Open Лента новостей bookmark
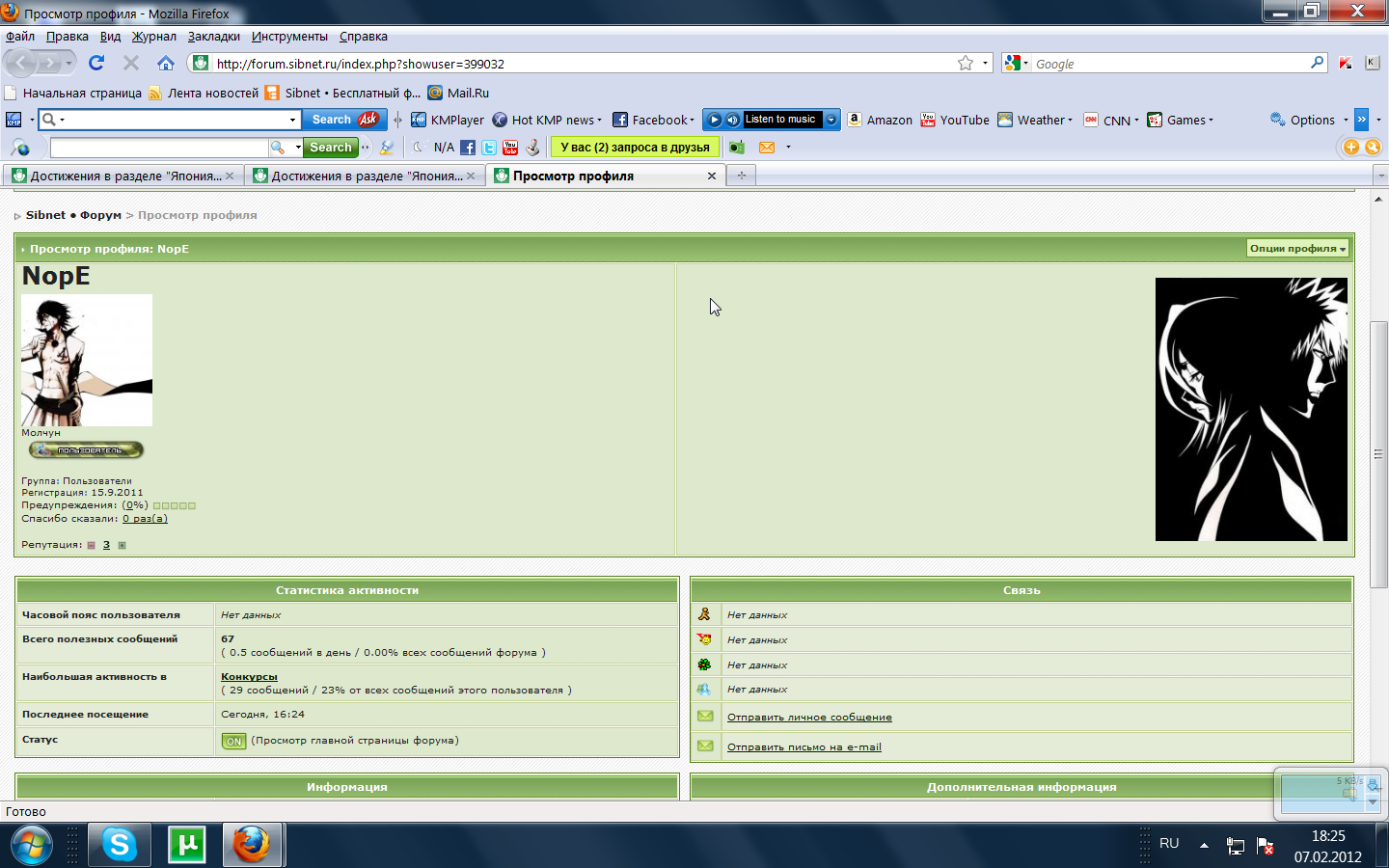The height and width of the screenshot is (868, 1389). pyautogui.click(x=204, y=93)
